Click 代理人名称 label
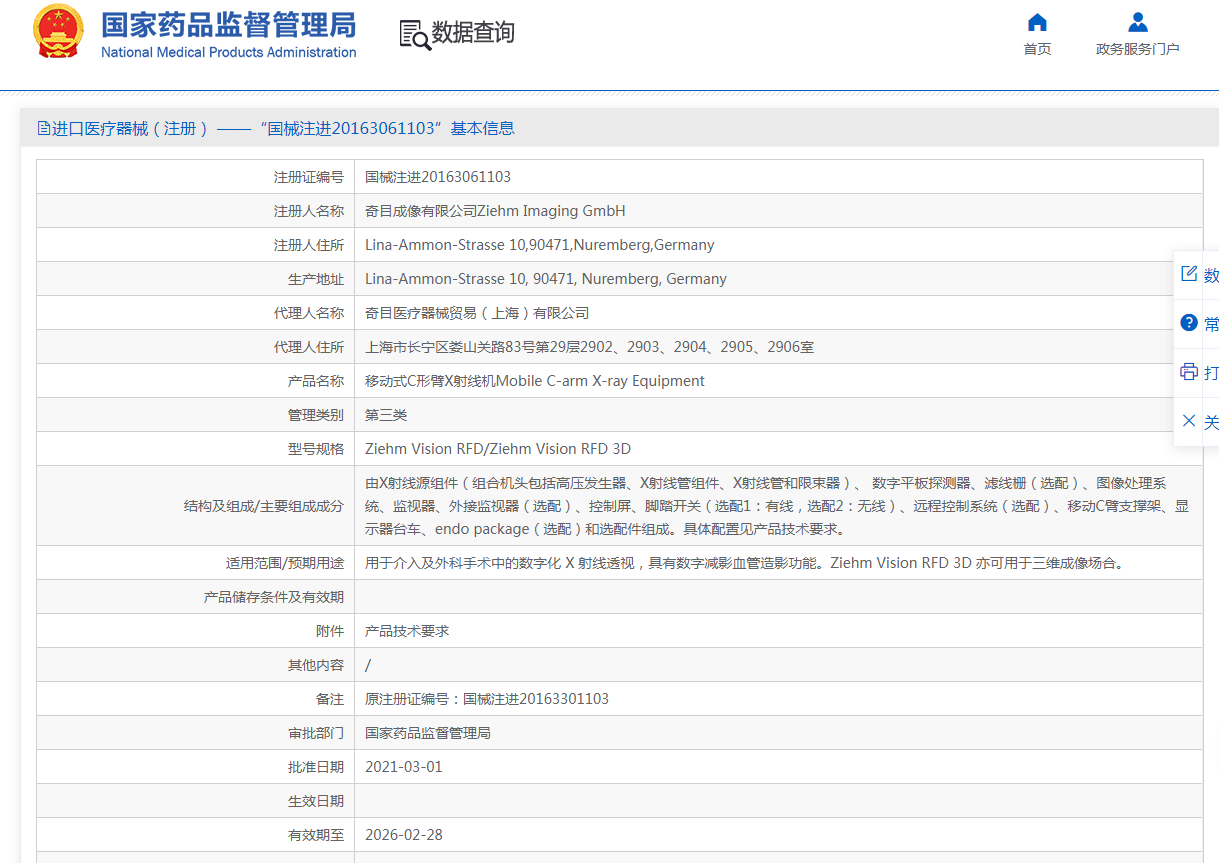 309,313
